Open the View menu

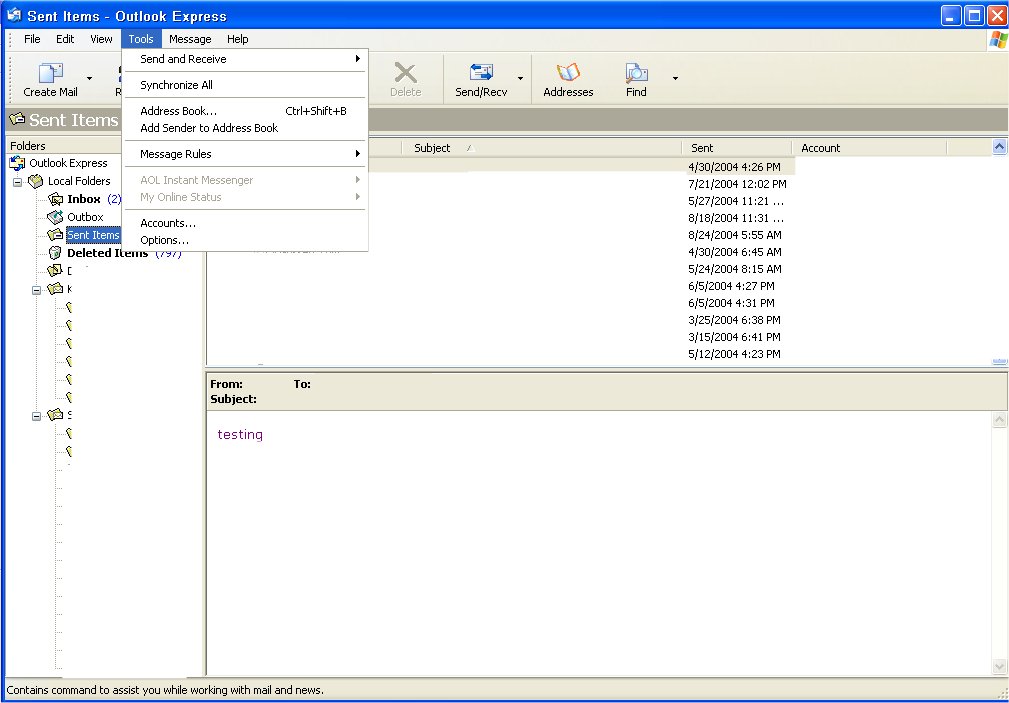[x=101, y=39]
